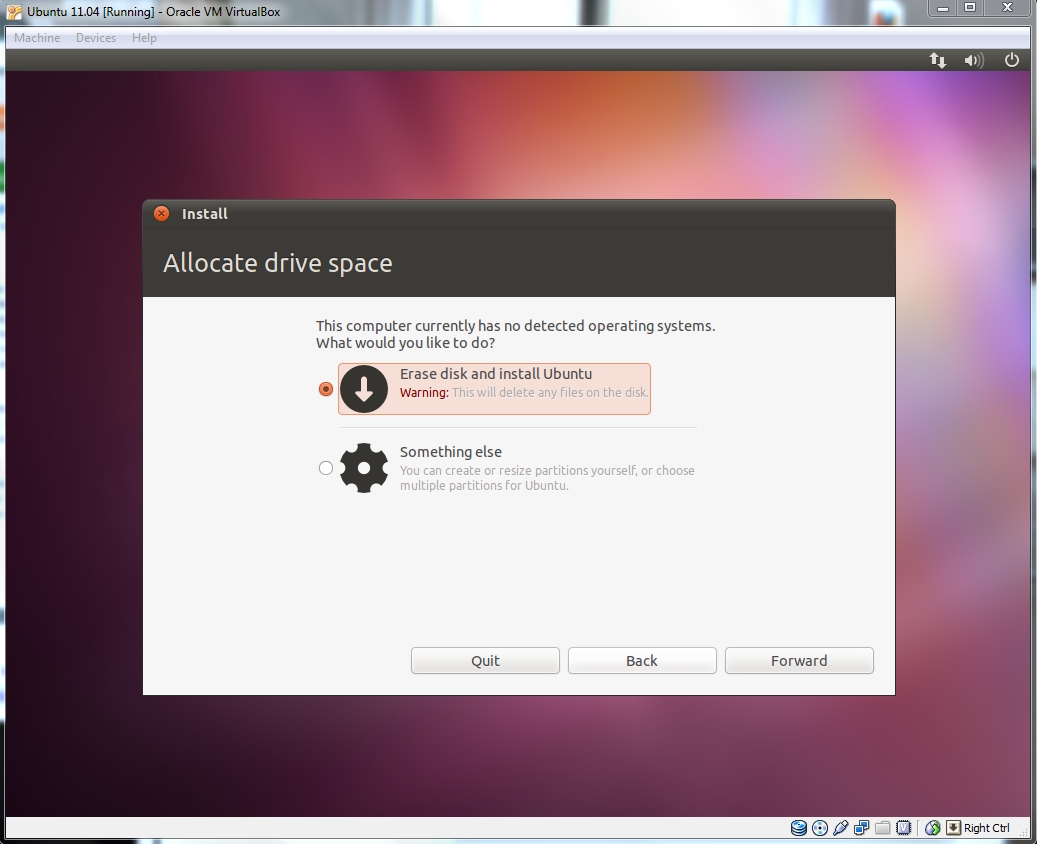Click the gear icon for Something else
This screenshot has width=1037, height=844.
[x=364, y=467]
